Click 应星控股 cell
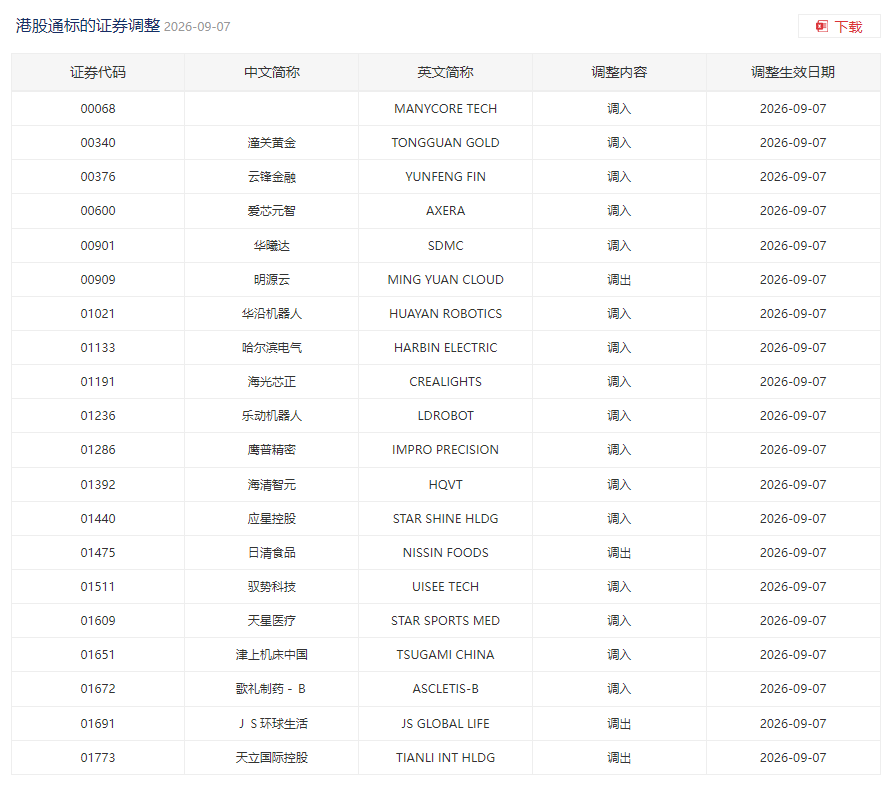The height and width of the screenshot is (785, 895). coord(272,518)
